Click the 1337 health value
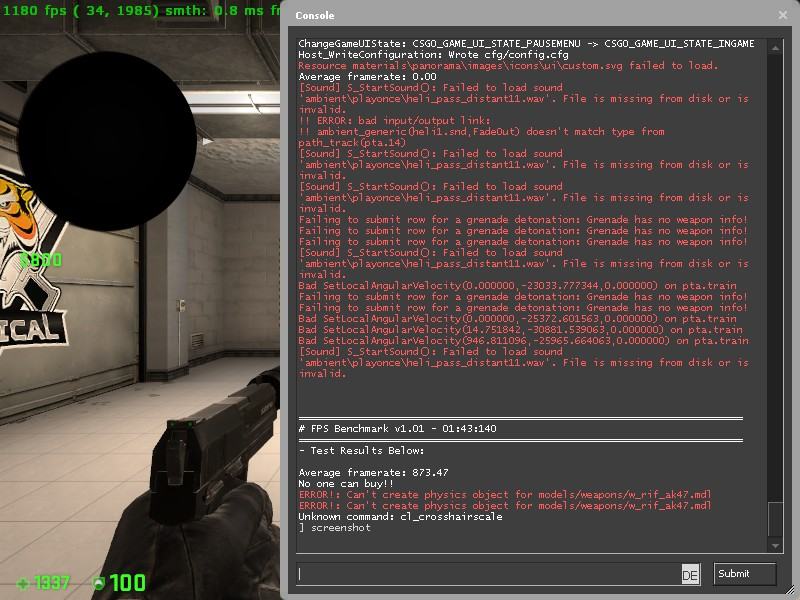 point(52,583)
